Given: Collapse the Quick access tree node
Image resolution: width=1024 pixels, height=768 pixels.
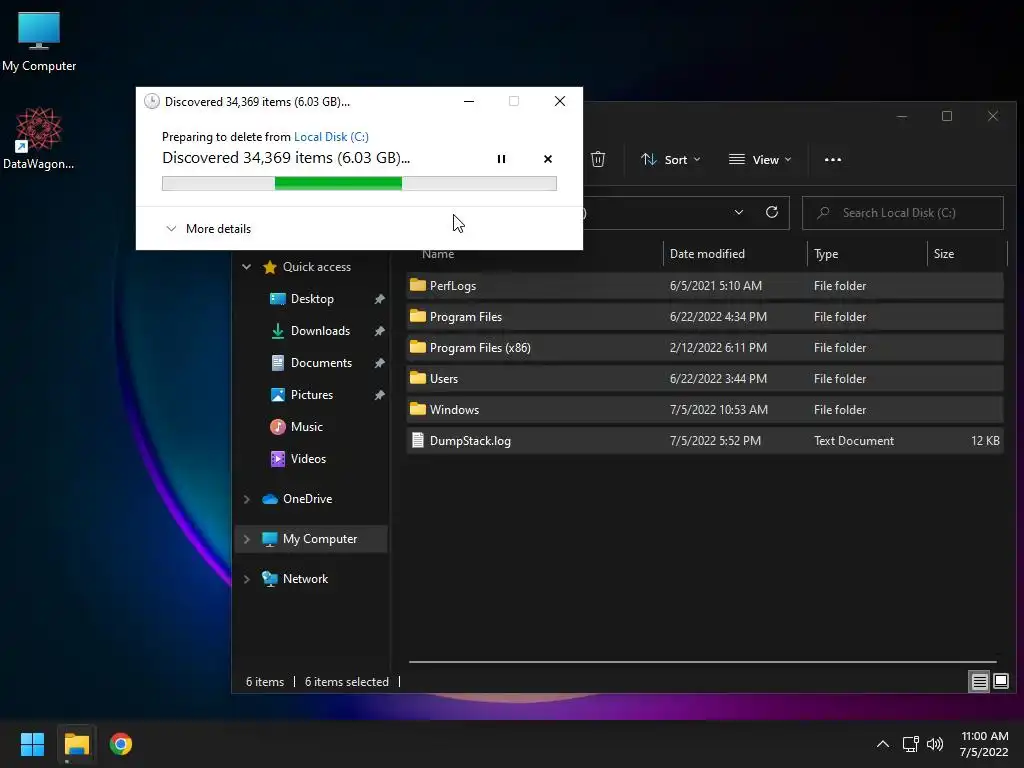Looking at the screenshot, I should (x=246, y=266).
